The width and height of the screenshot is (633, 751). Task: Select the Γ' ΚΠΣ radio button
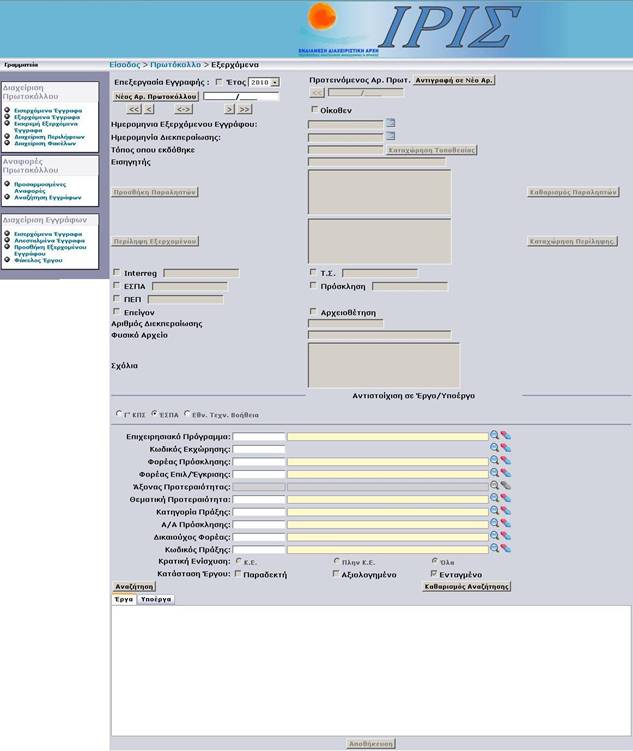(x=119, y=413)
